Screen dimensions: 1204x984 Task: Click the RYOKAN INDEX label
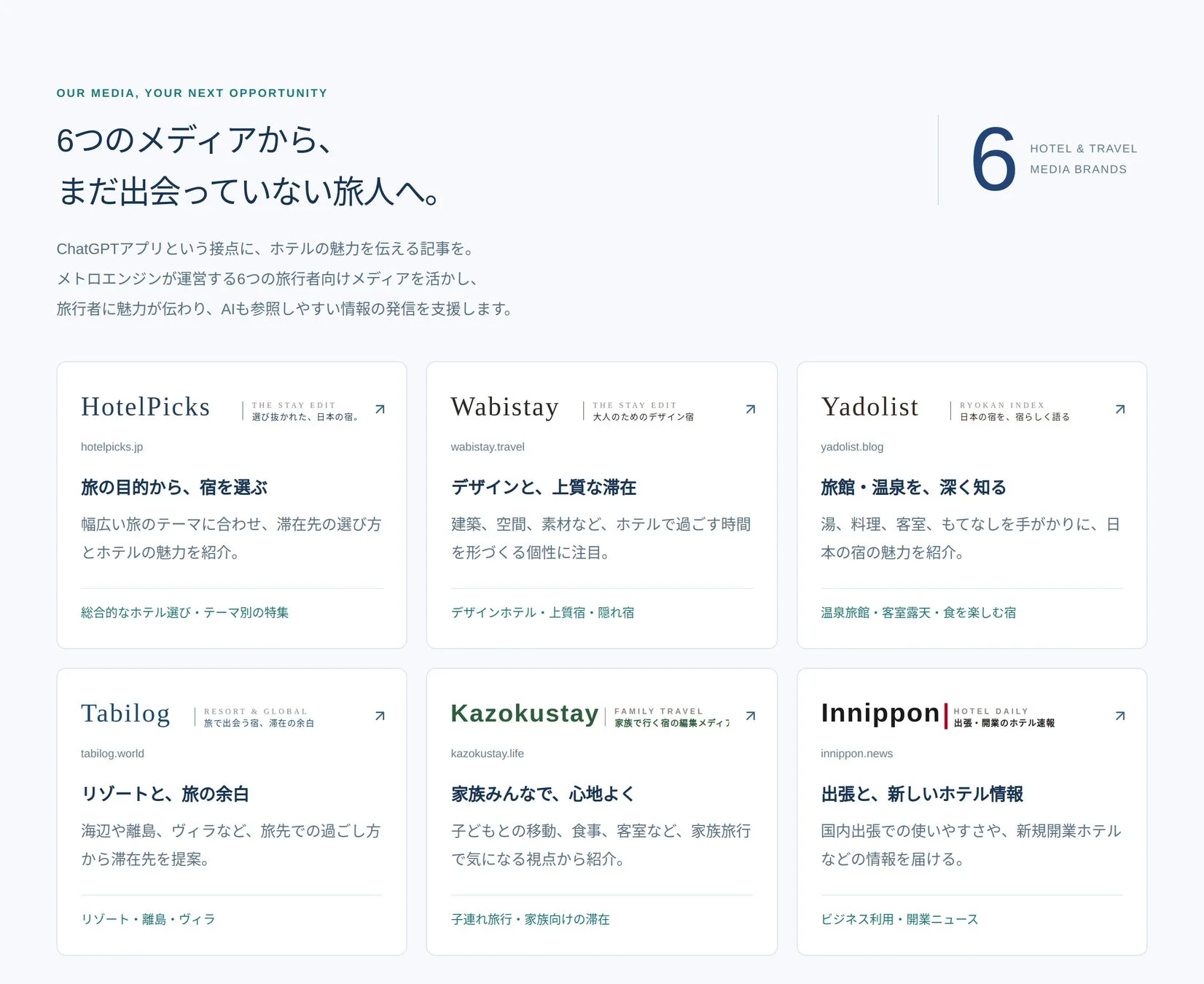pos(1002,405)
